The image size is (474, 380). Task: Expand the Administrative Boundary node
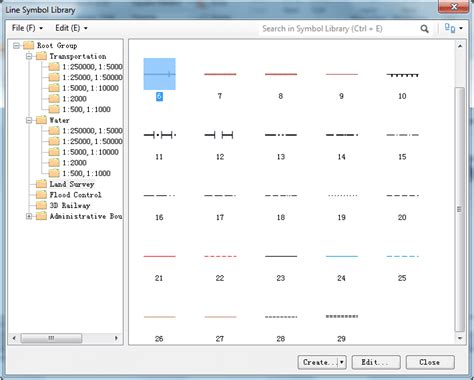[x=29, y=216]
